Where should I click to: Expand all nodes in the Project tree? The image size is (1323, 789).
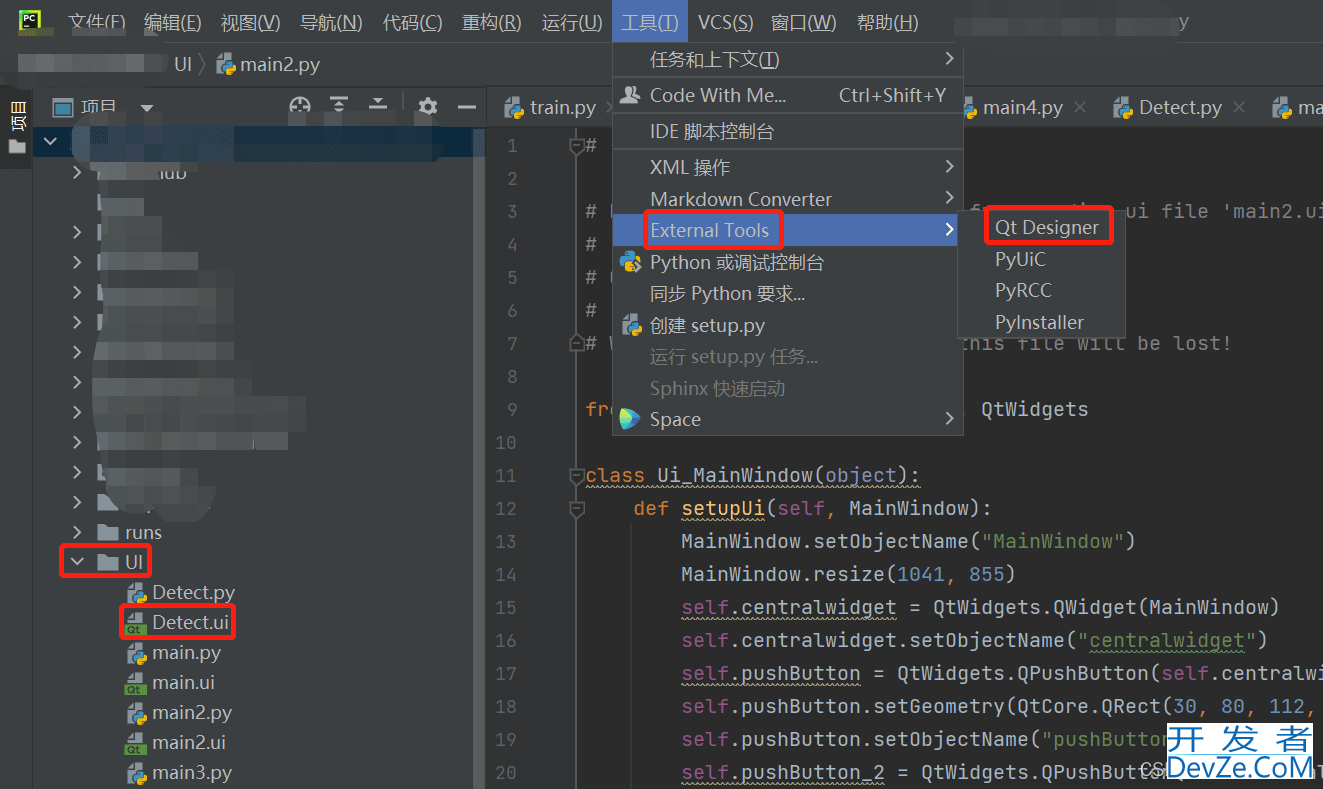[340, 106]
